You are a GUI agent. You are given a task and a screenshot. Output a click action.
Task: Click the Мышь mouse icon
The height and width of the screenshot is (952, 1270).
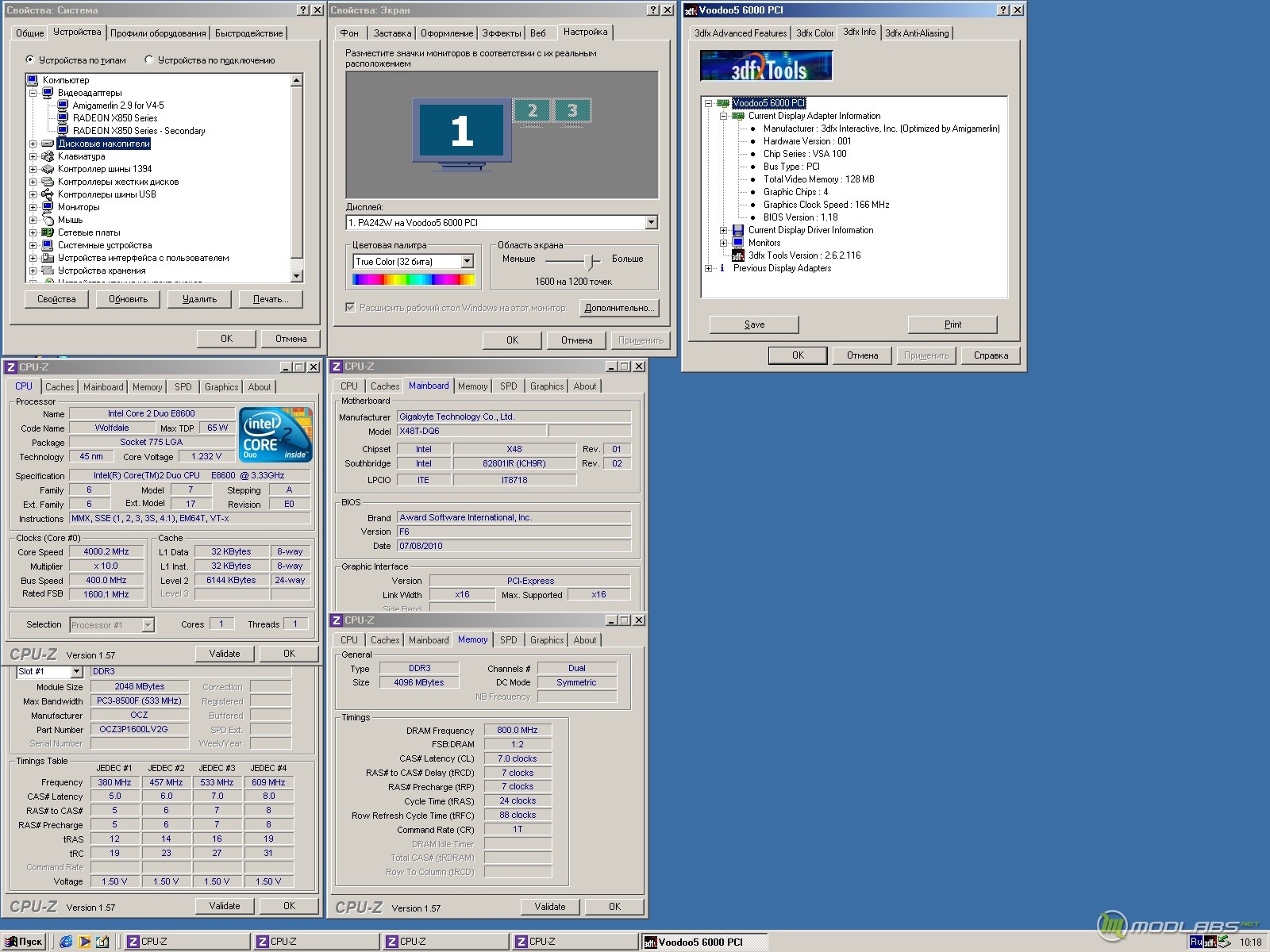click(x=48, y=220)
